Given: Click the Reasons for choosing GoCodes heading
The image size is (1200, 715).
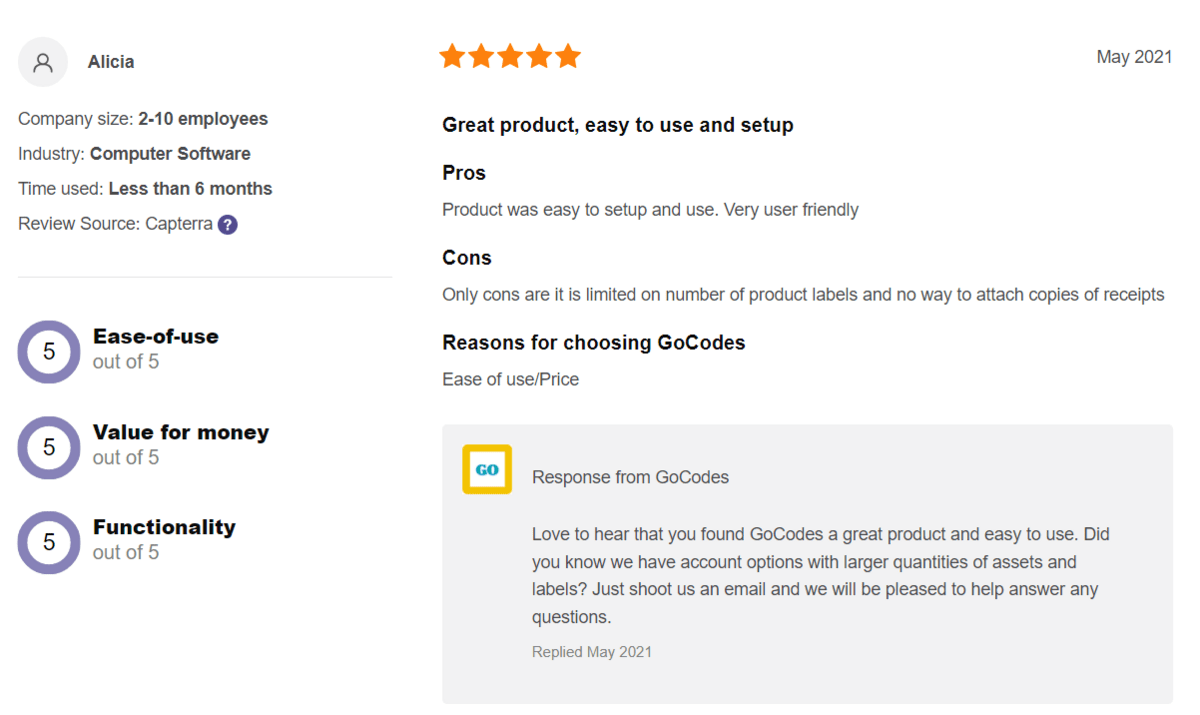Looking at the screenshot, I should pyautogui.click(x=593, y=343).
